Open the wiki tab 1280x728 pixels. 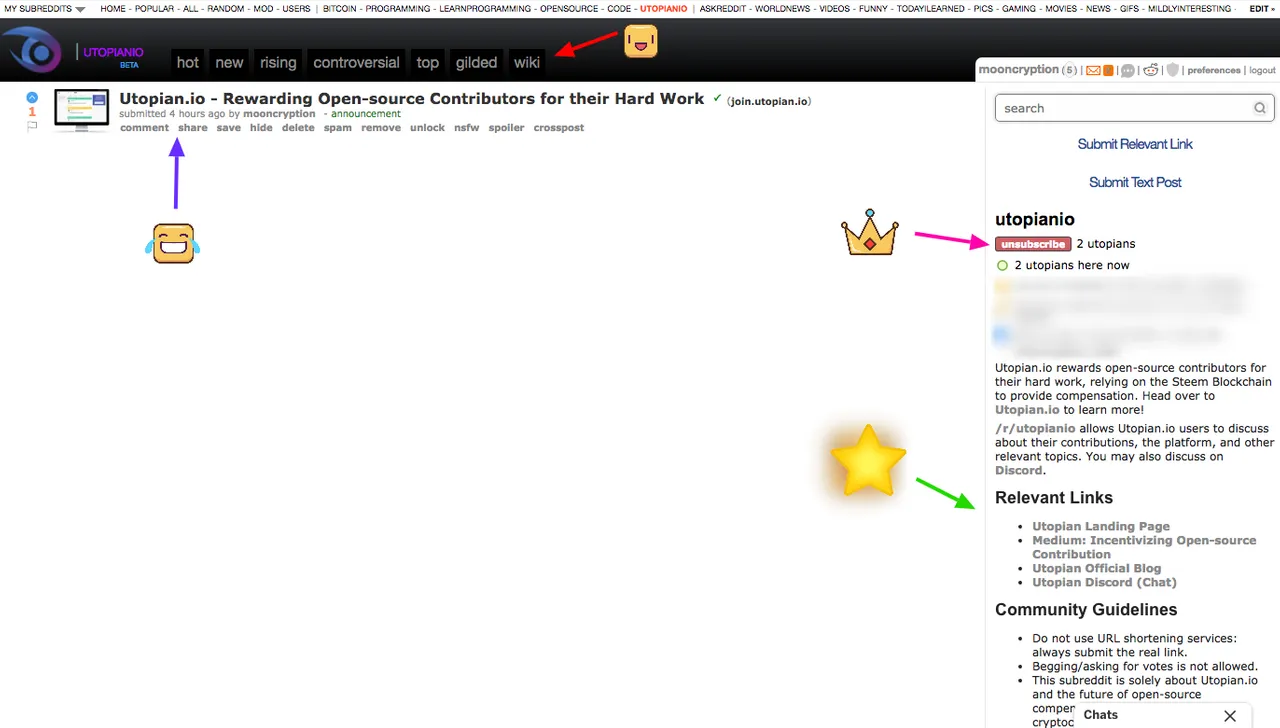click(527, 62)
